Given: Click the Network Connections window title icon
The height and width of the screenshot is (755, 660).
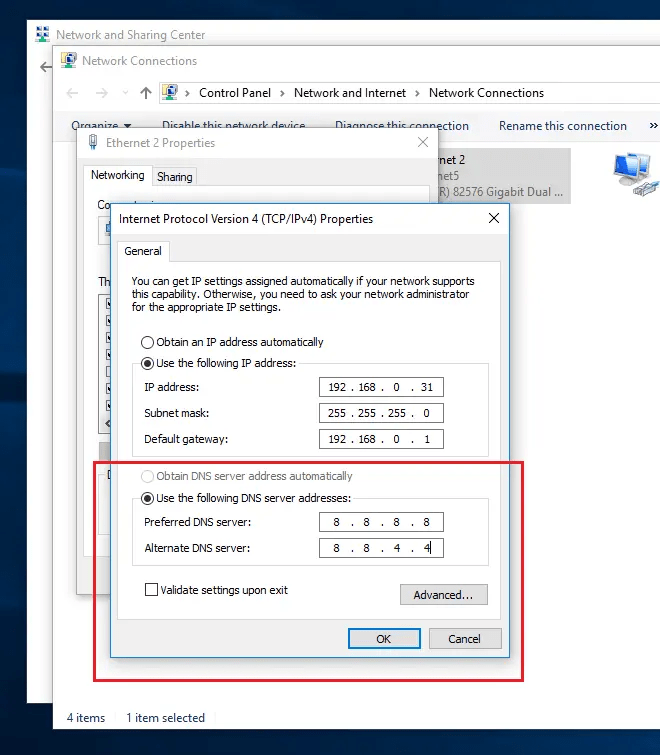Looking at the screenshot, I should click(68, 61).
